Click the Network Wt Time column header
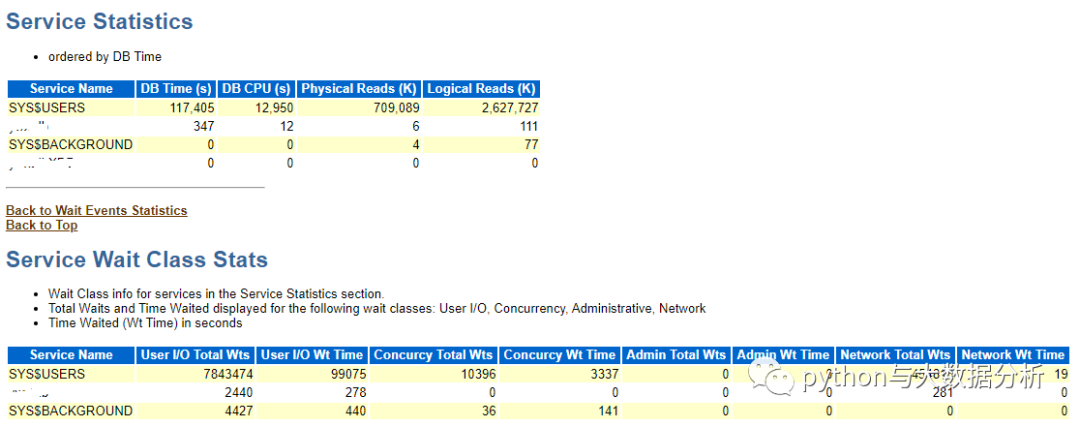This screenshot has height=427, width=1080. pos(1012,355)
